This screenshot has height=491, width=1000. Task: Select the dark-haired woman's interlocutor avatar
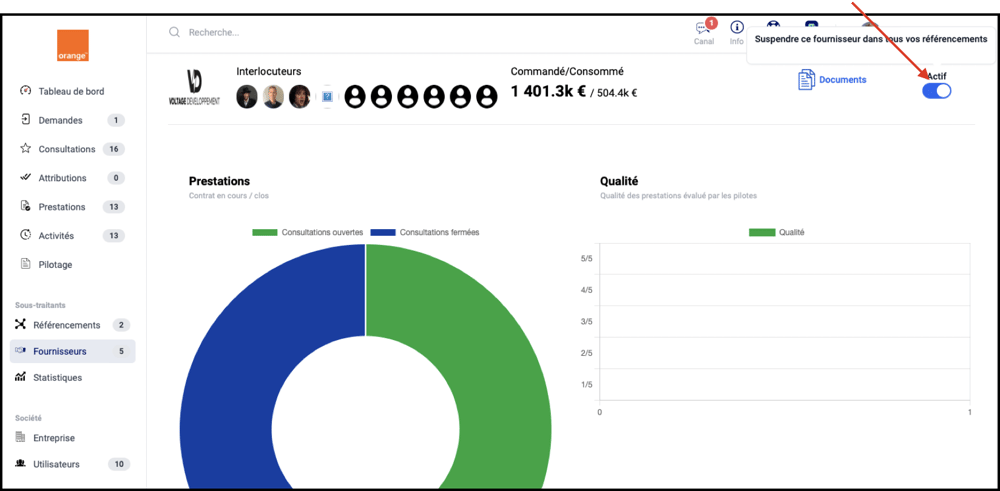(299, 97)
